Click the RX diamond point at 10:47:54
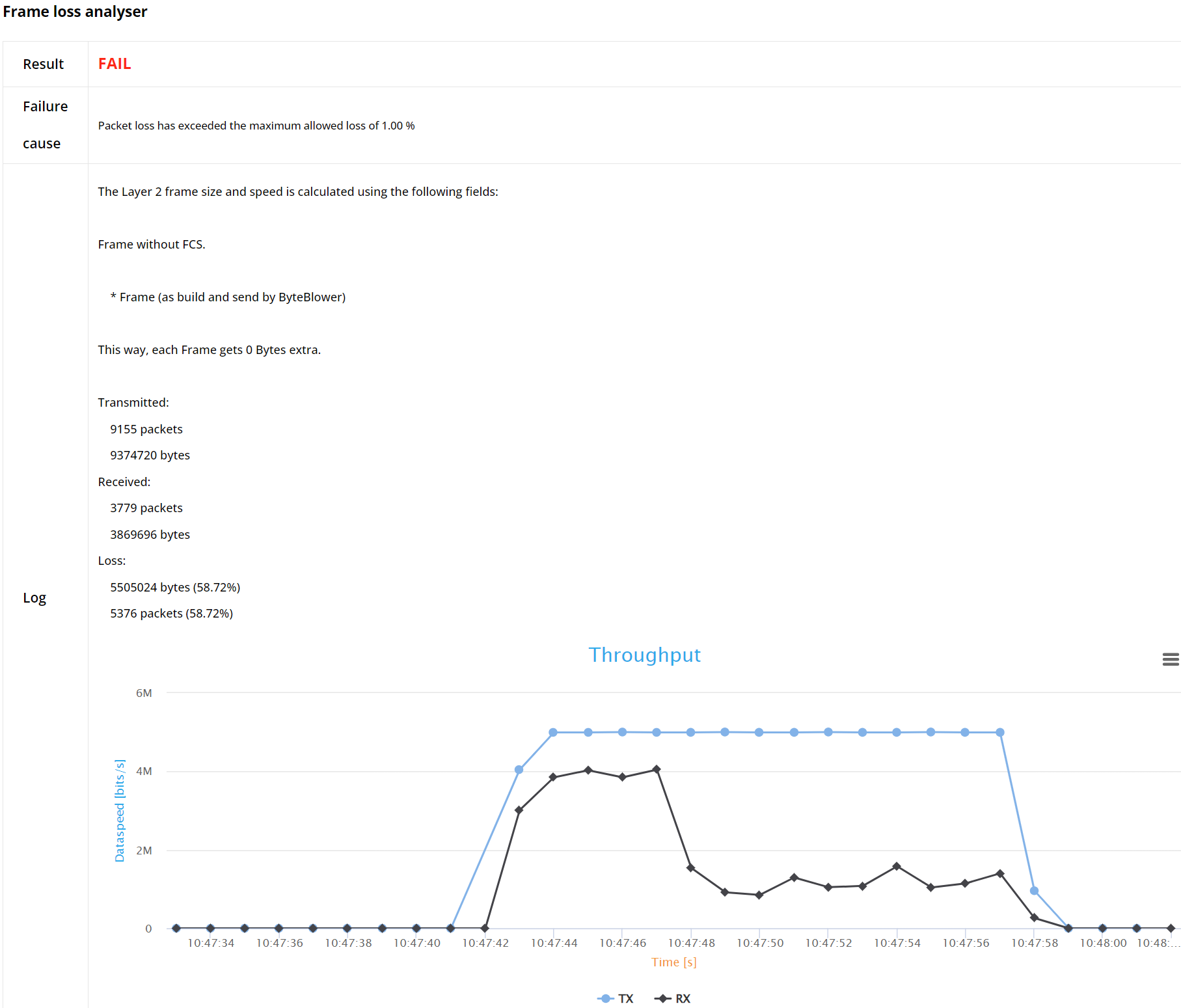Viewport: 1181px width, 1008px height. [x=897, y=866]
